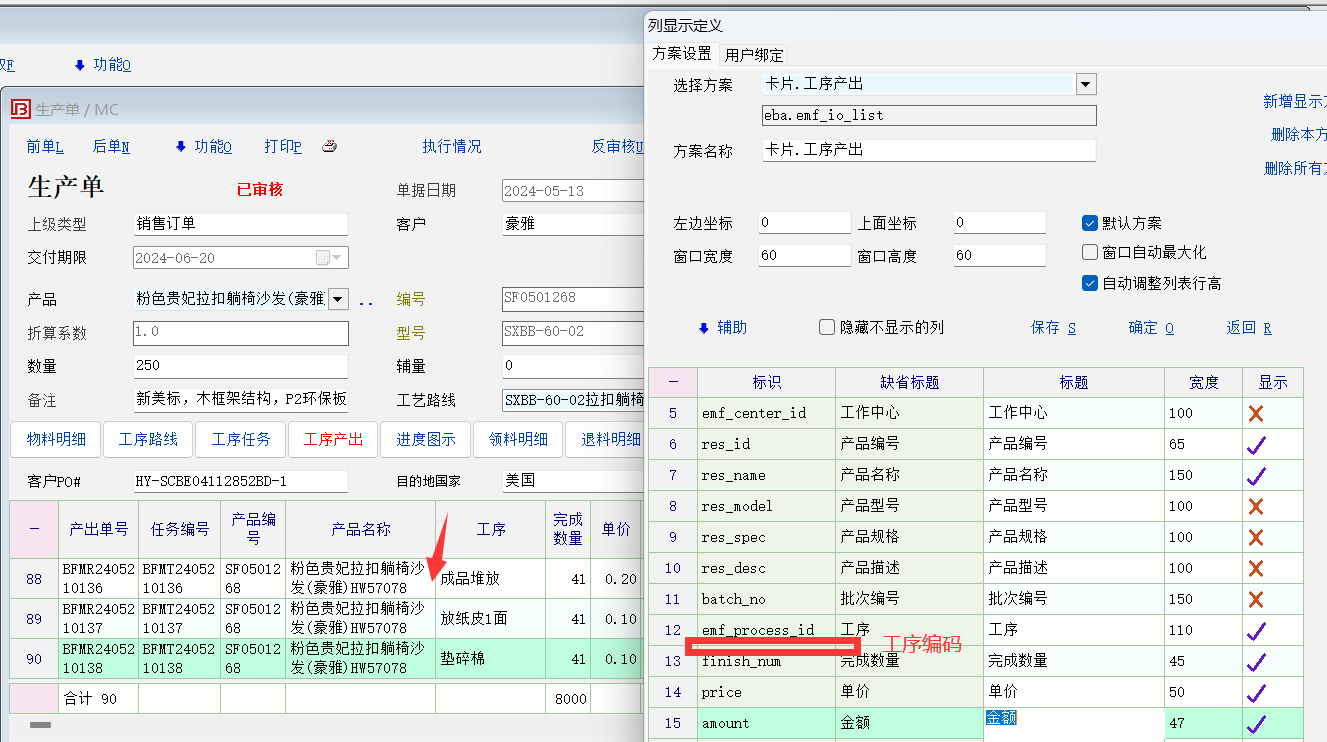The image size is (1327, 742).
Task: Uncheck the 默认方案 checkbox
Action: pyautogui.click(x=1090, y=223)
